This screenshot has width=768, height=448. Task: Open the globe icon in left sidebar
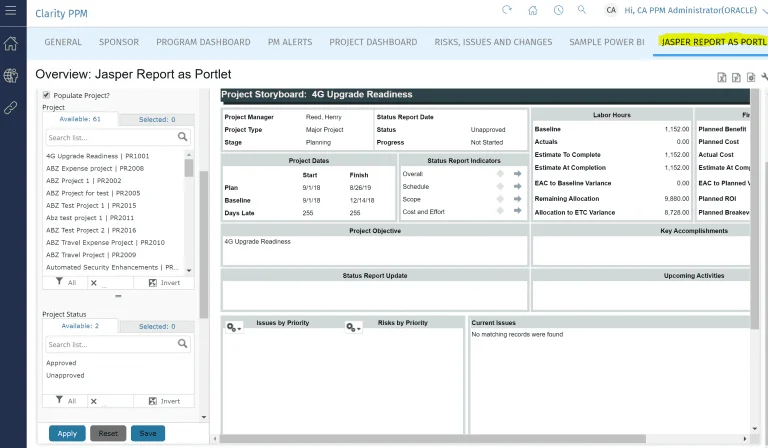tap(10, 75)
